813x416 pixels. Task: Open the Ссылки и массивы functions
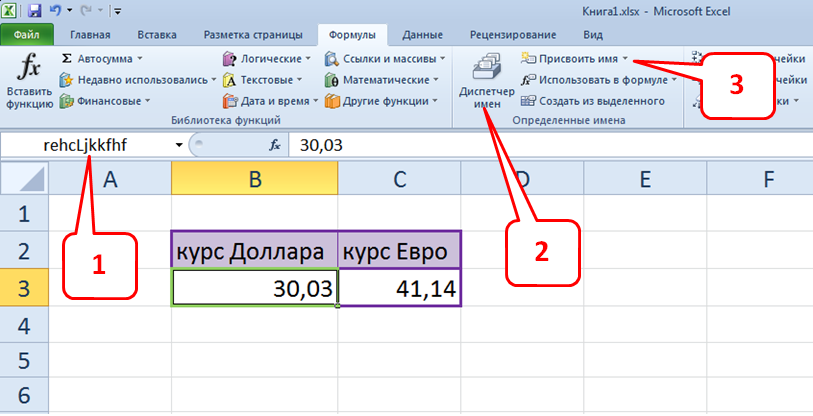382,59
